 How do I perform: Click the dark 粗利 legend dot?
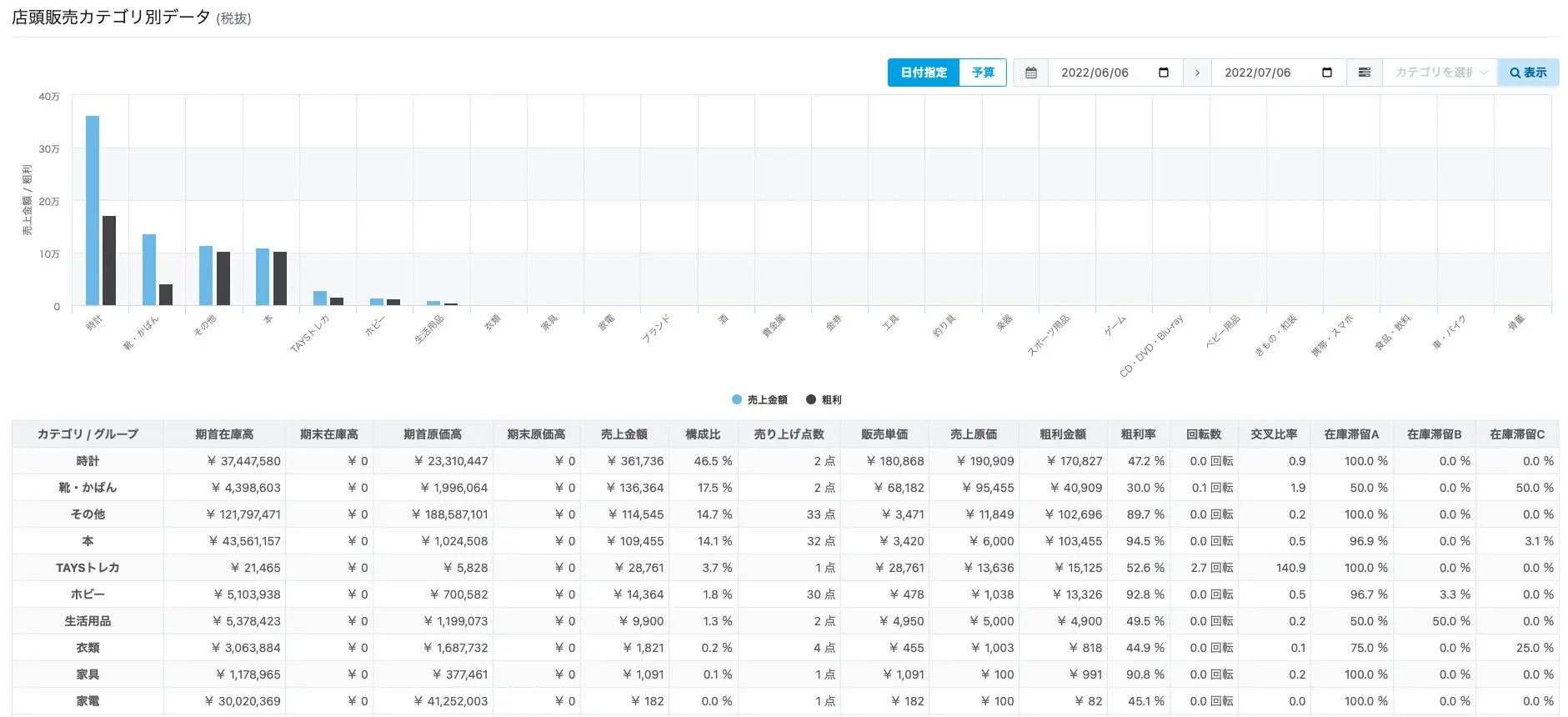click(811, 400)
